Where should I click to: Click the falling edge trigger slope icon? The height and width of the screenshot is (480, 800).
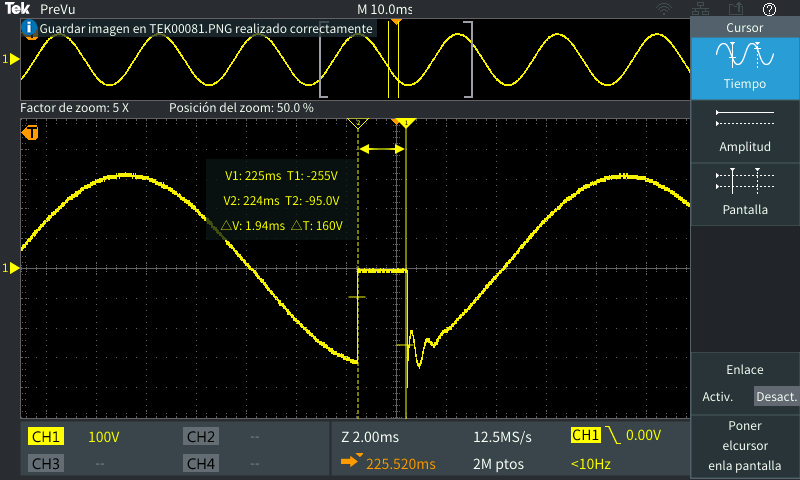pos(613,435)
